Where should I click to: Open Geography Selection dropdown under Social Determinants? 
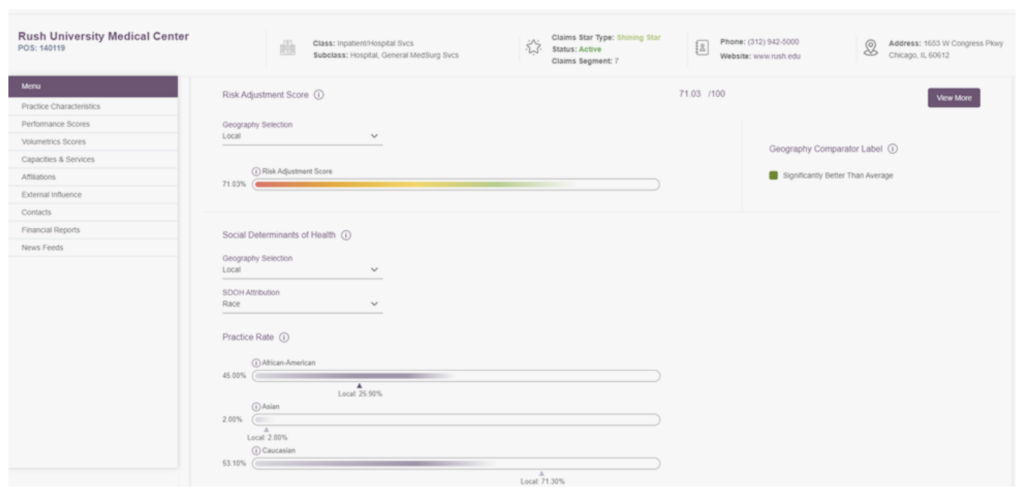301,269
